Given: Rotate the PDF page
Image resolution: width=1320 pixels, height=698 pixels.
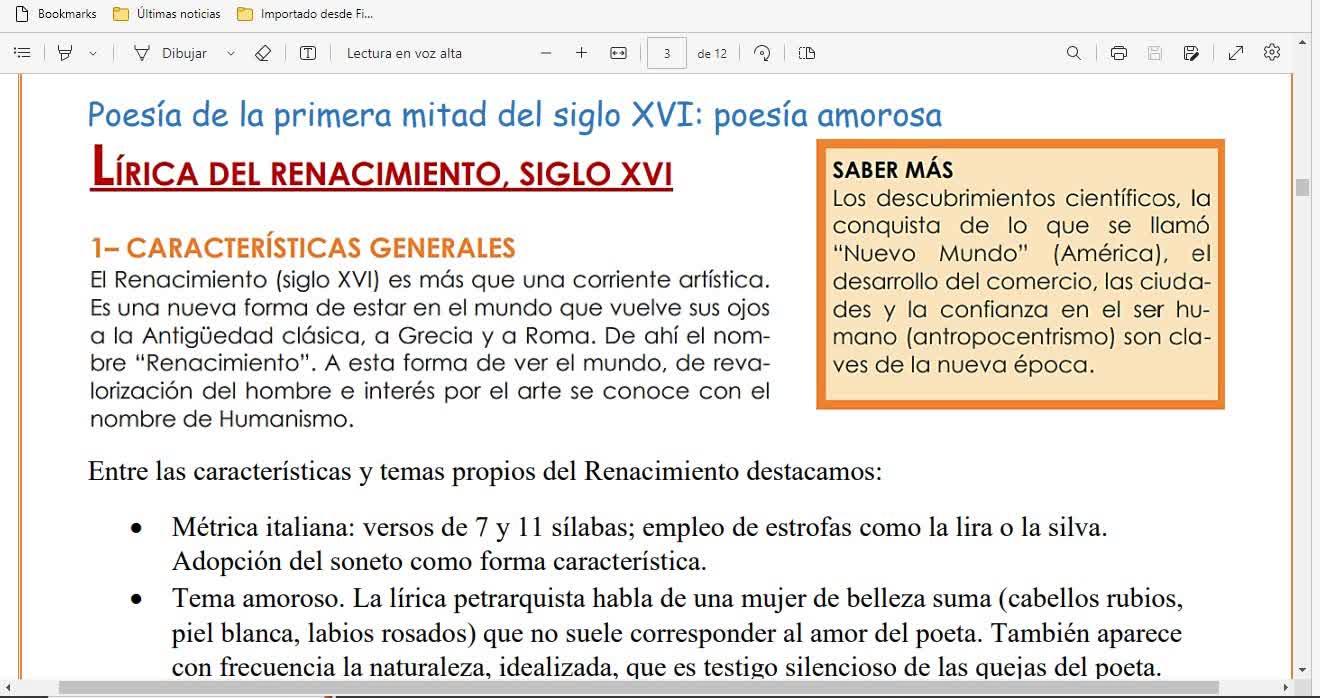Looking at the screenshot, I should [x=762, y=53].
